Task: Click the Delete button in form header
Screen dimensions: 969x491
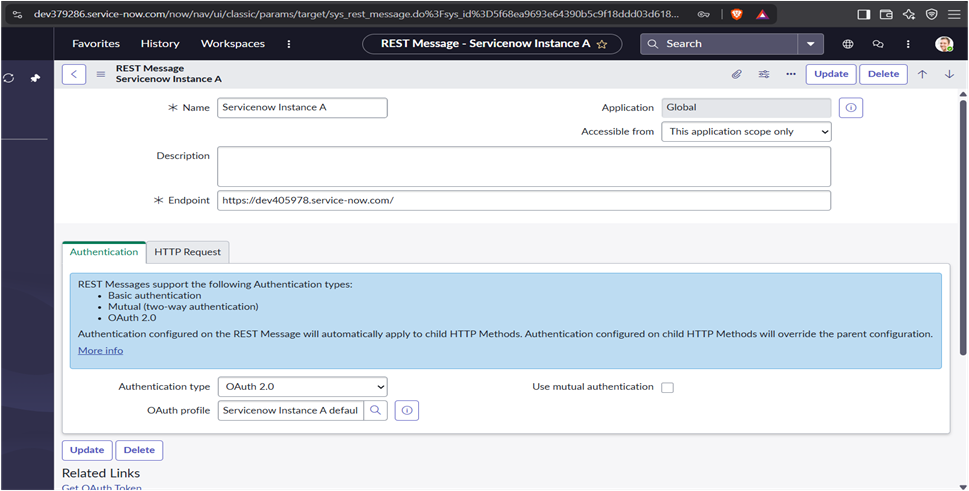Action: 883,74
